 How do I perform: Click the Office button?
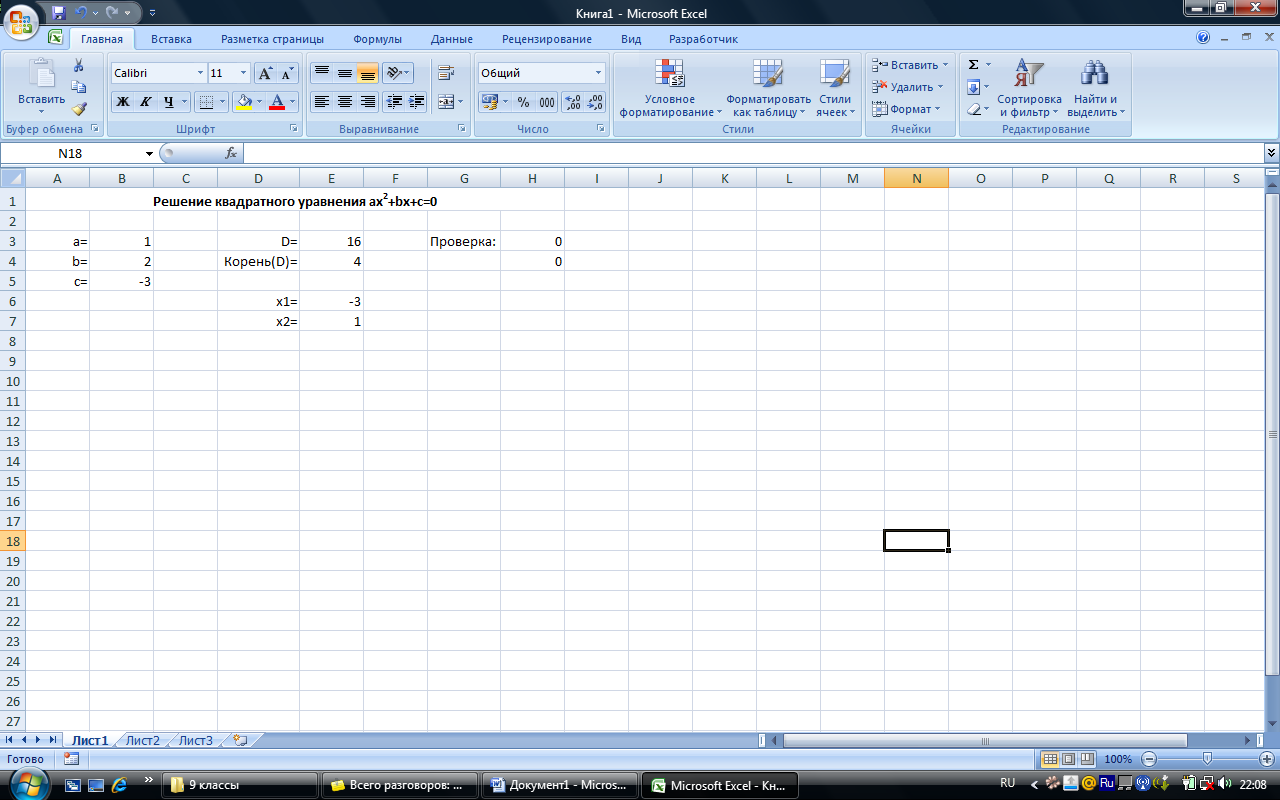click(21, 20)
